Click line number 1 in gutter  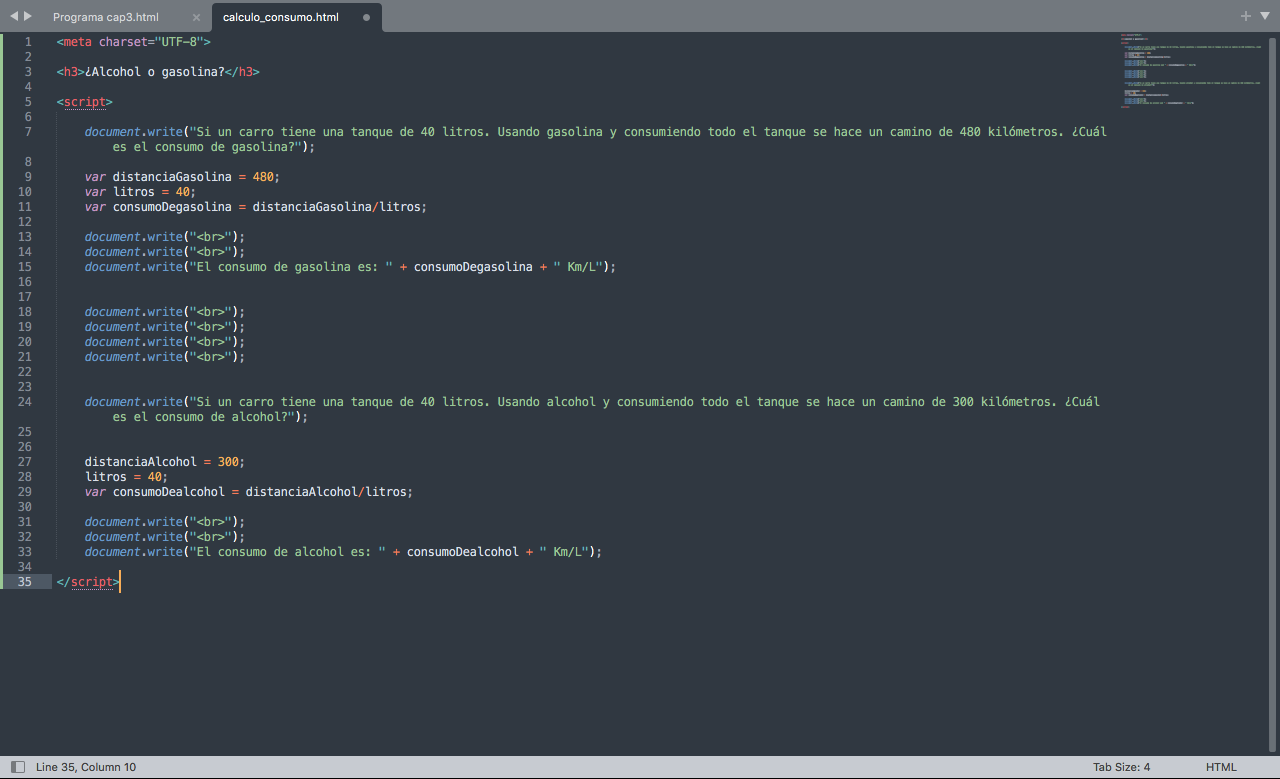28,42
